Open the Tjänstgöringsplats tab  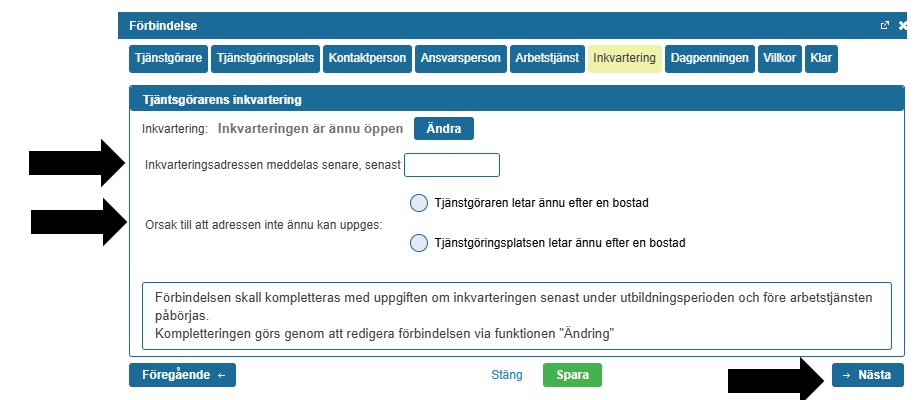[265, 59]
